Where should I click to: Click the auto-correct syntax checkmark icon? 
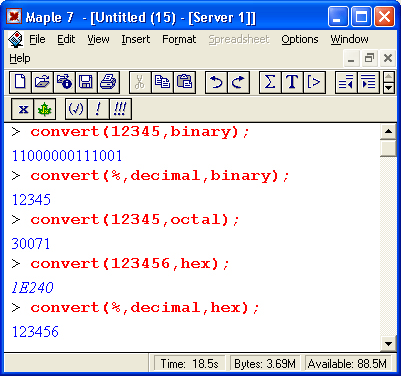click(x=76, y=109)
